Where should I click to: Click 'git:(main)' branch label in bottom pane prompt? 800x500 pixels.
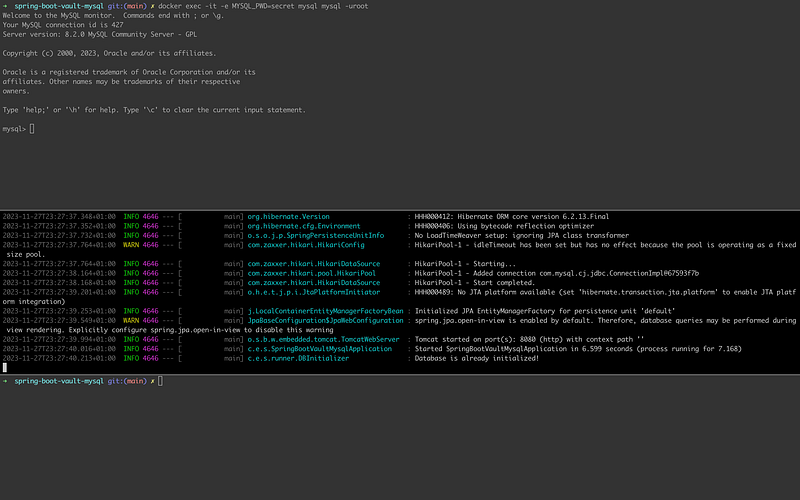click(x=127, y=381)
